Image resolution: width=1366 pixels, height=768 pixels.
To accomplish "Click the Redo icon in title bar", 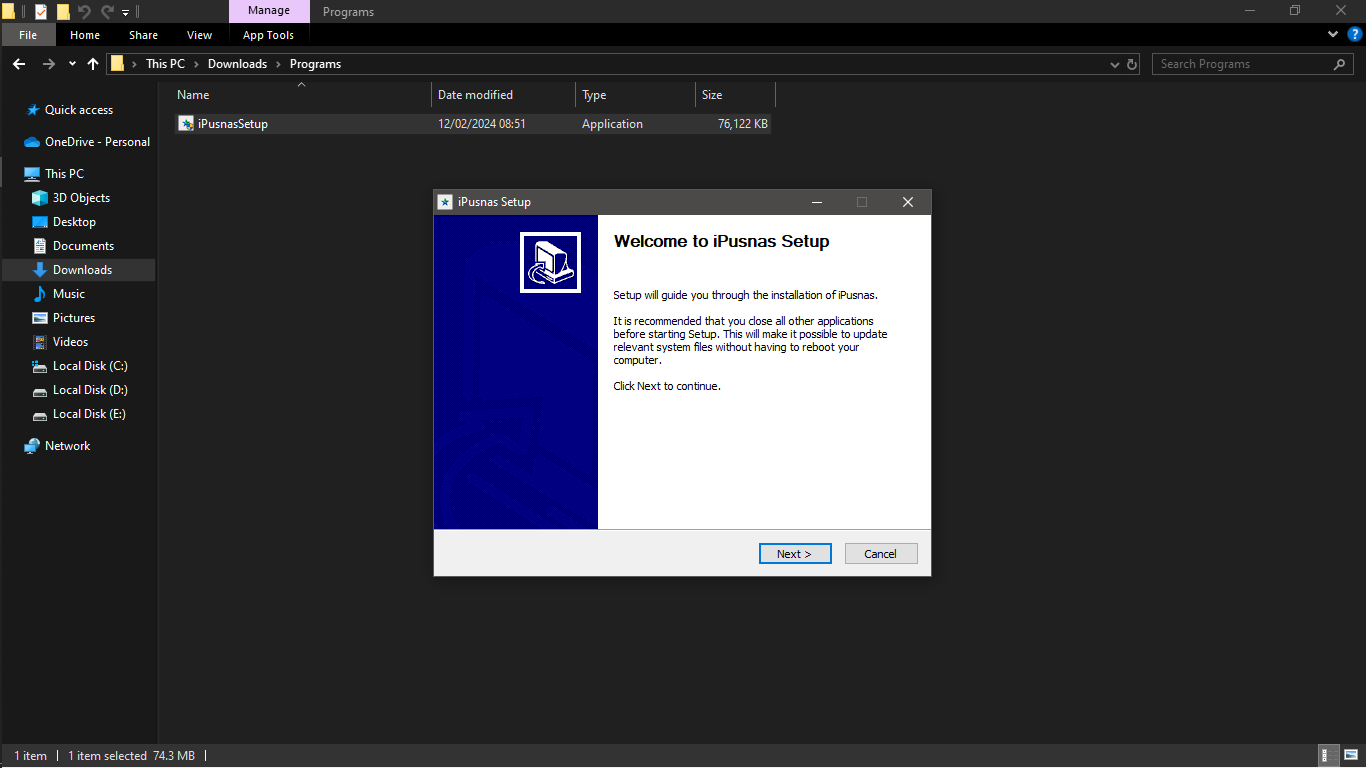I will pyautogui.click(x=107, y=12).
